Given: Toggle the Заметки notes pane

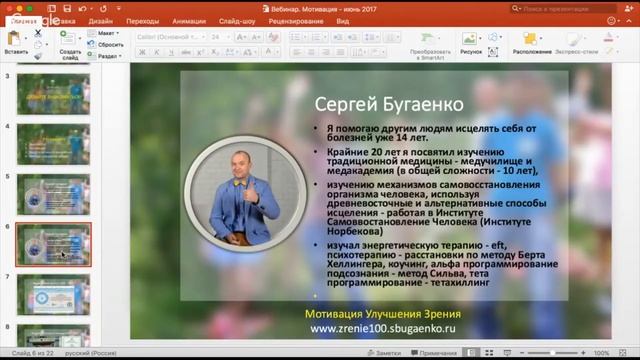Looking at the screenshot, I should pos(384,353).
